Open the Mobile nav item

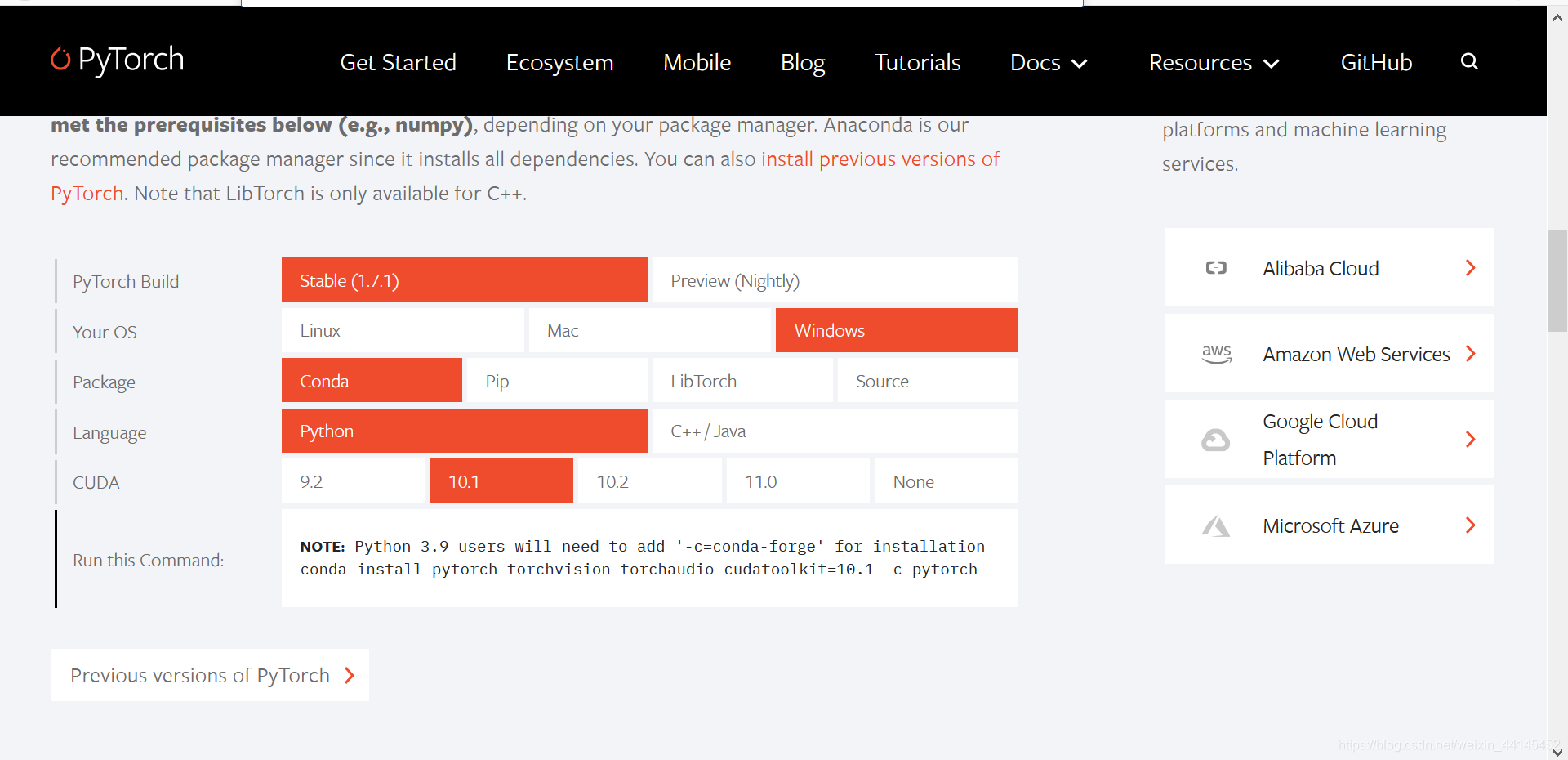point(697,63)
